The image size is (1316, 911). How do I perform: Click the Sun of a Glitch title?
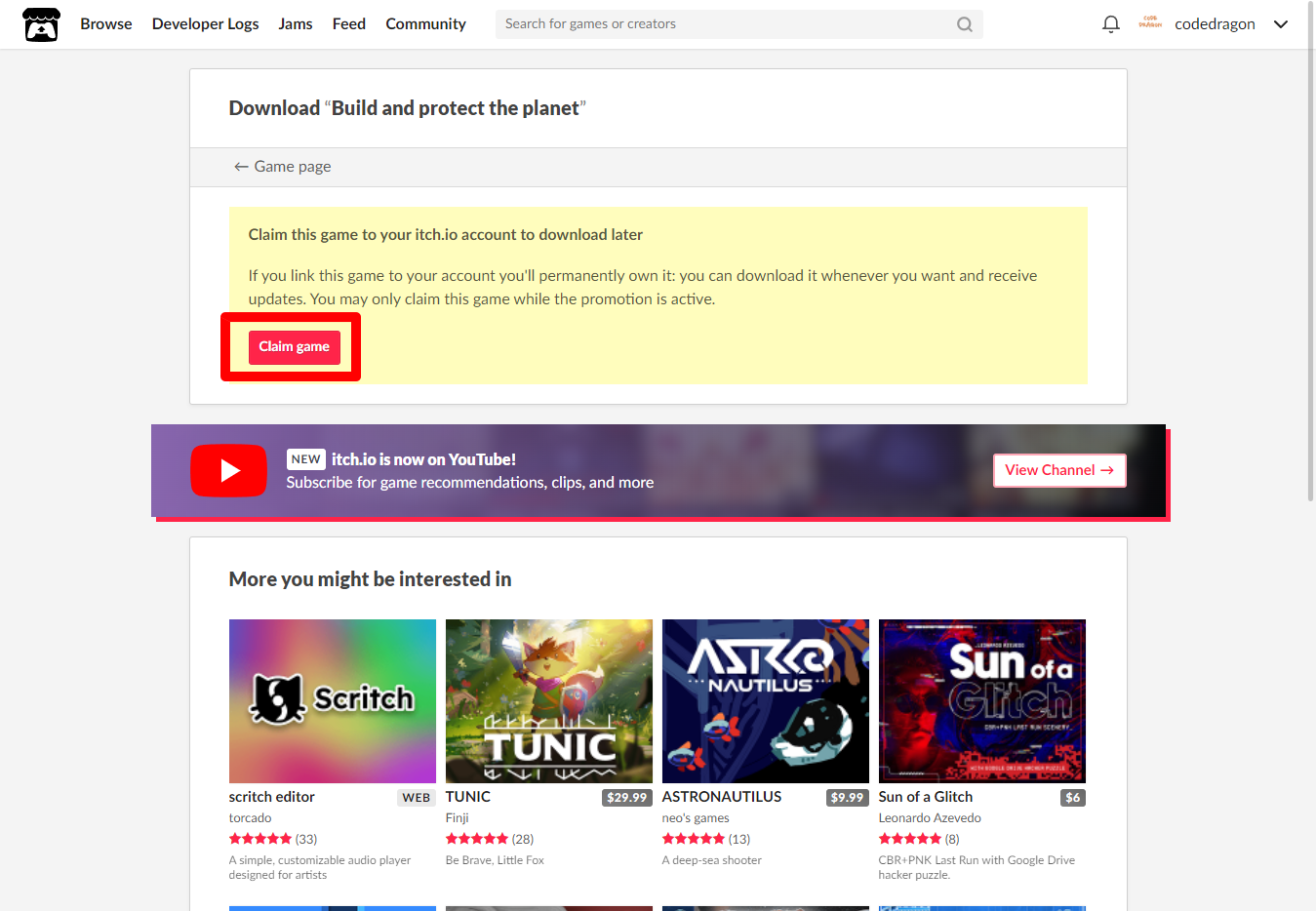(x=926, y=797)
